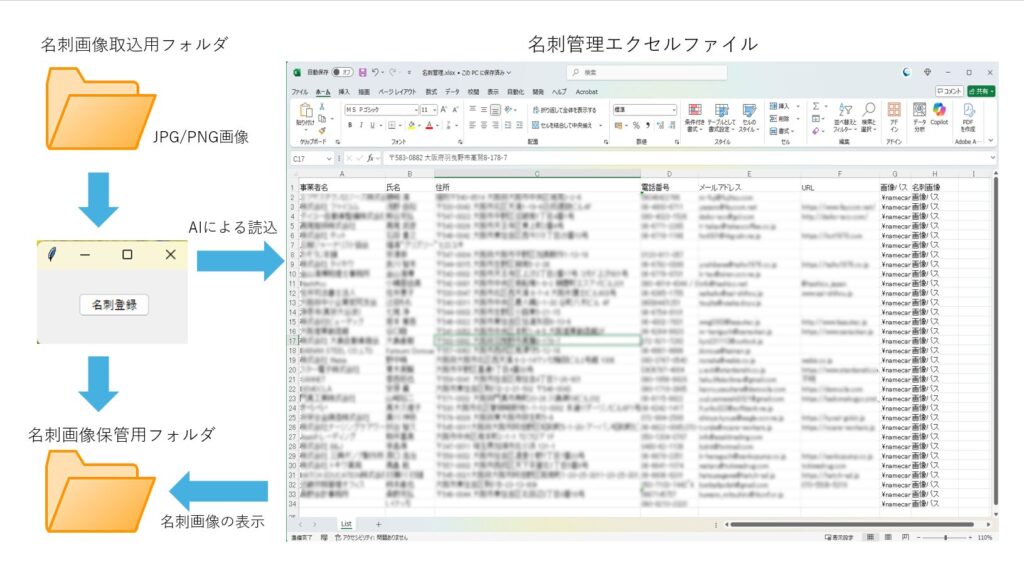
Task: Click the 名刺登録 button
Action: pos(114,304)
